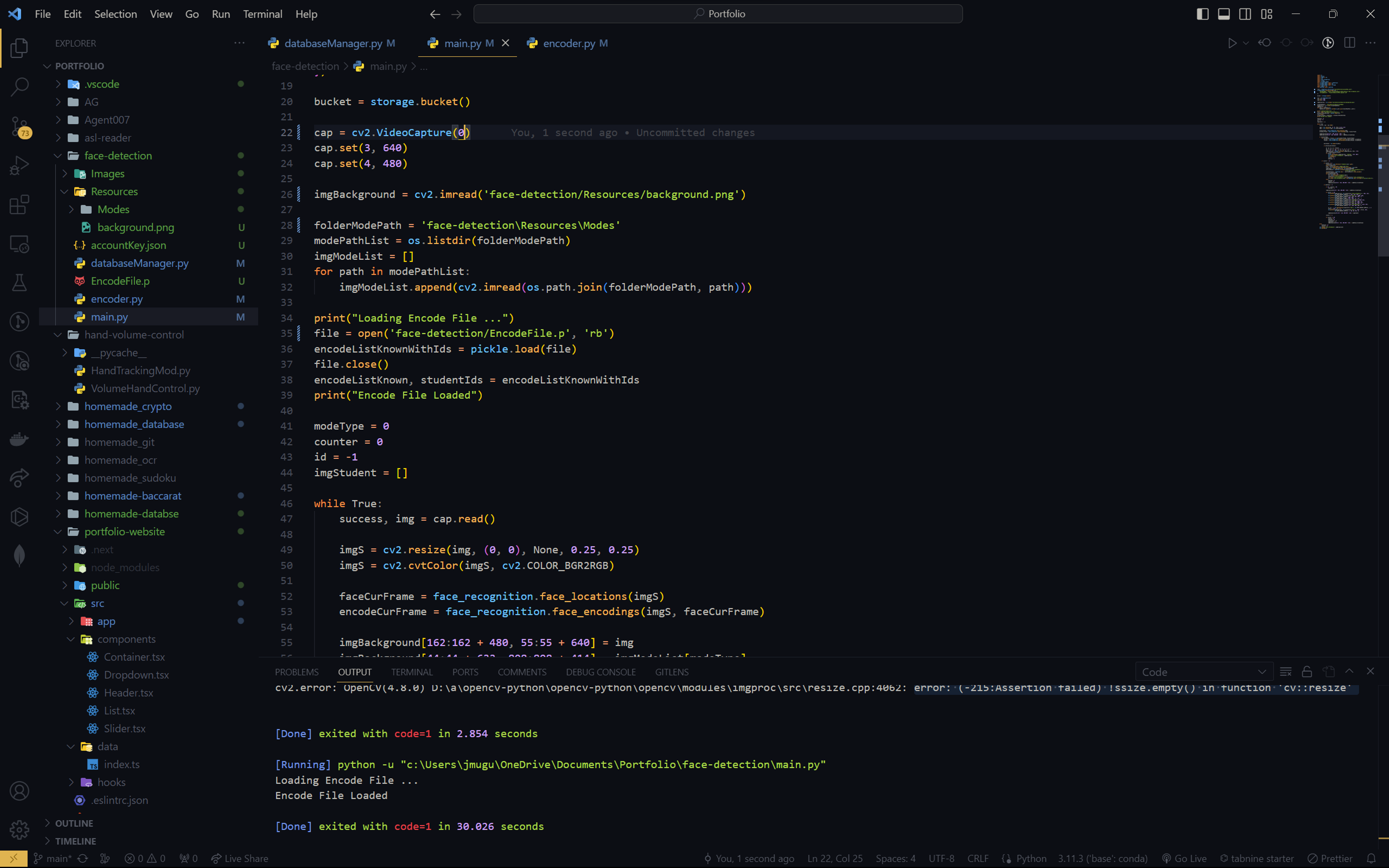Toggle output auto-scroll lock
This screenshot has height=868, width=1389.
tap(1307, 672)
